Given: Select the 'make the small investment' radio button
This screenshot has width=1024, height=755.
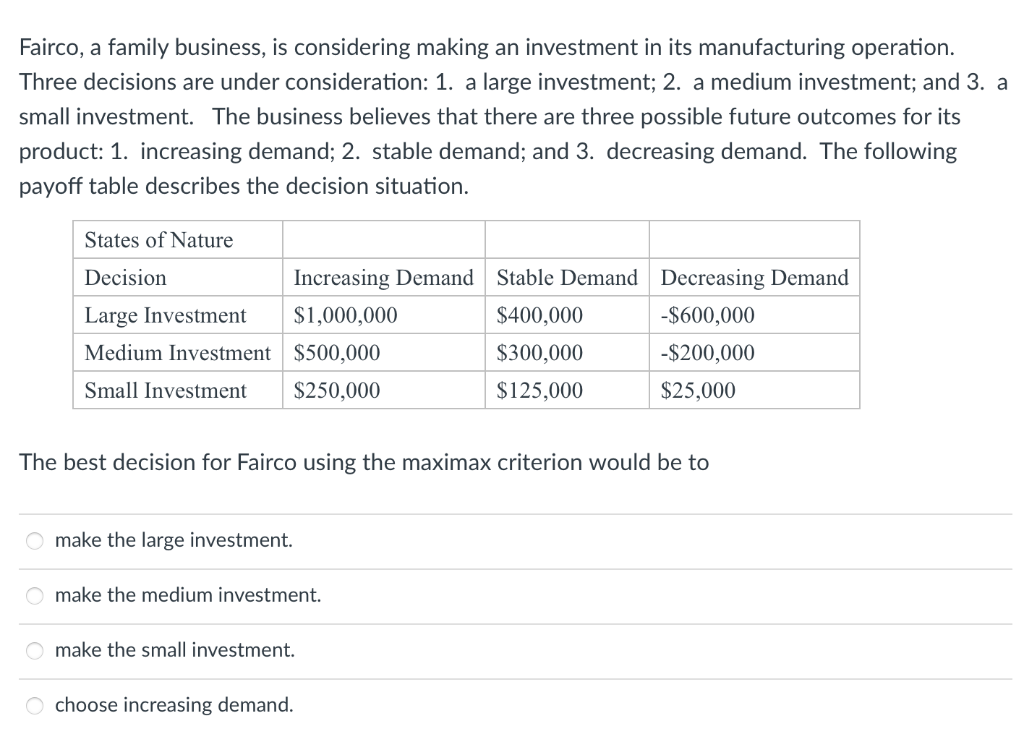Looking at the screenshot, I should 34,650.
